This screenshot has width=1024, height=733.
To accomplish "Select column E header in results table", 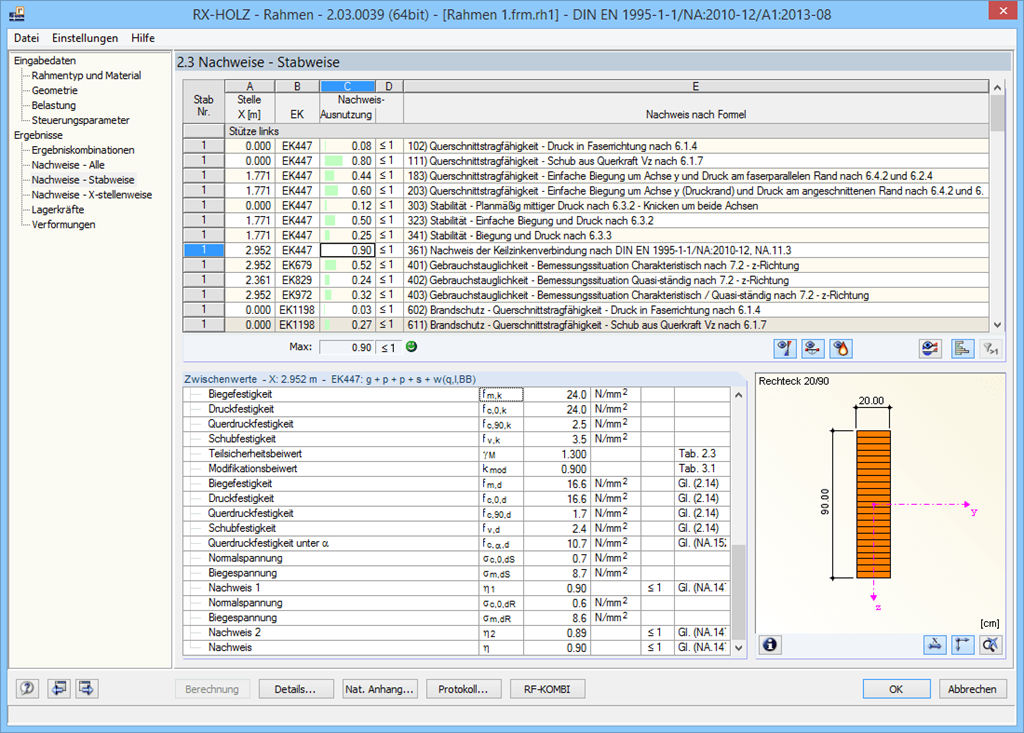I will coord(696,86).
